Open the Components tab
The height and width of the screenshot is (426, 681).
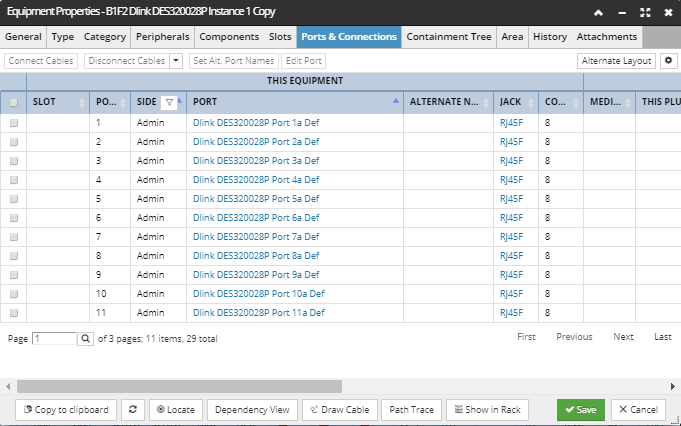(229, 37)
